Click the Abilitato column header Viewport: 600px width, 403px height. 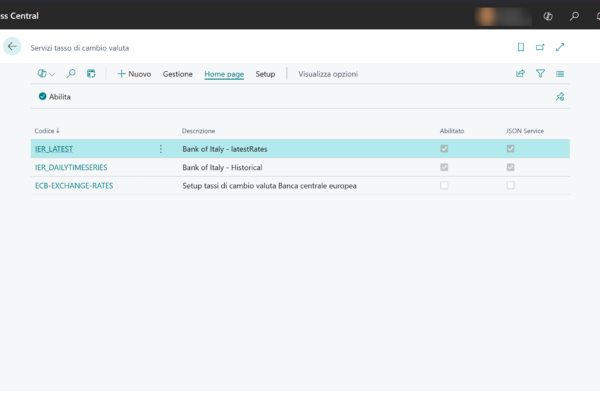pos(452,131)
